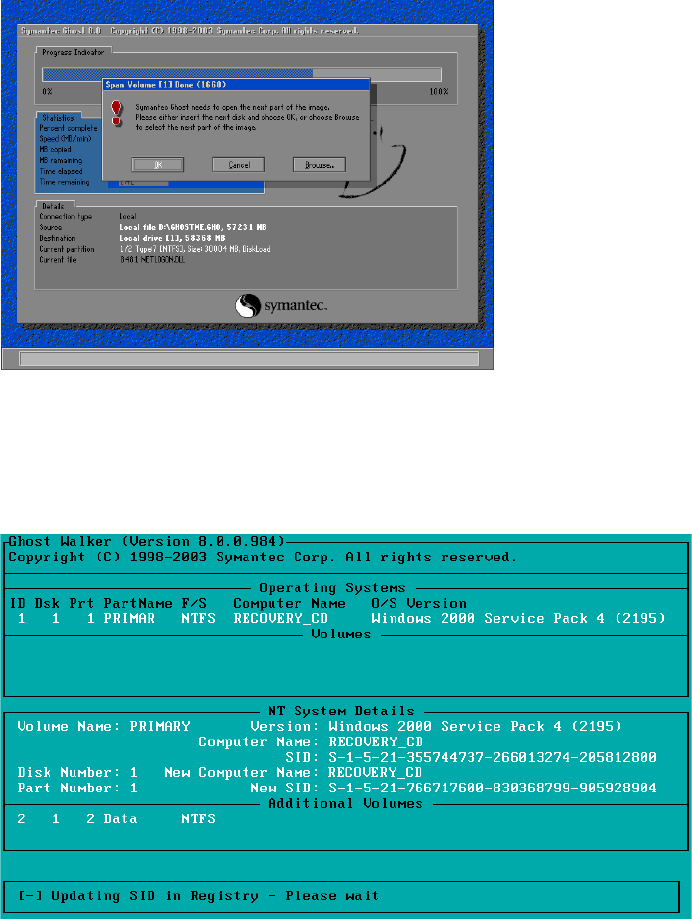Image resolution: width=692 pixels, height=919 pixels.
Task: Click the Time remaining statistics label
Action: click(64, 182)
